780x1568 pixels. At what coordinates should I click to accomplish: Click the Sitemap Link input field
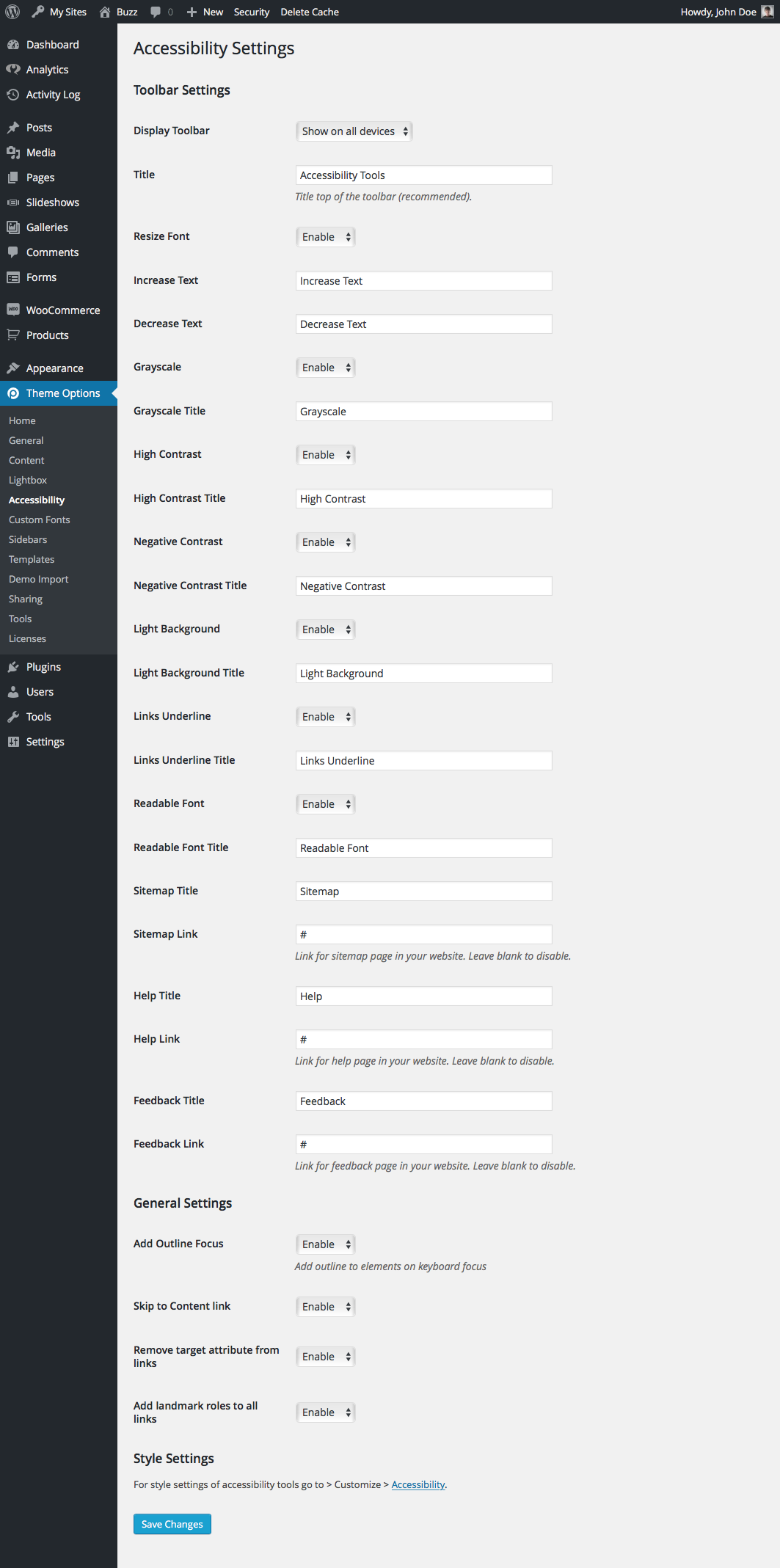pos(423,935)
